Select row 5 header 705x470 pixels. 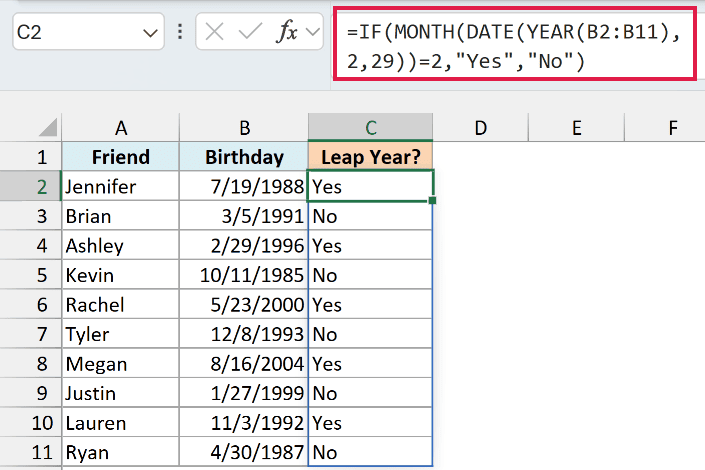31,275
